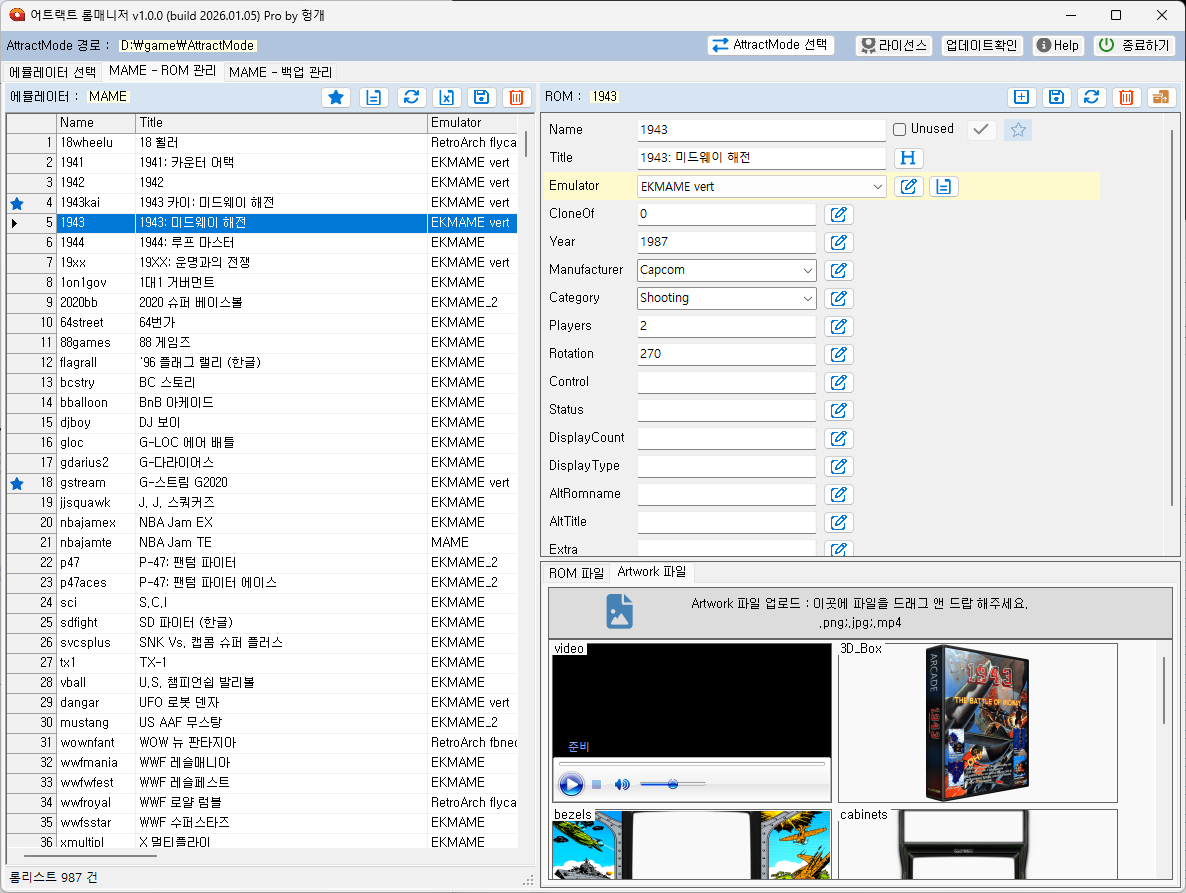
Task: Click the 종료하기 exit button
Action: pos(1134,45)
